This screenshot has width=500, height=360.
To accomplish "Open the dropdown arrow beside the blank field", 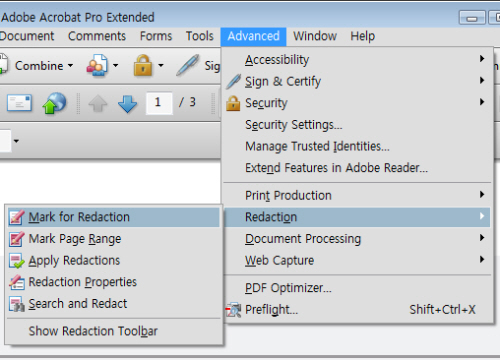I will coord(16,141).
